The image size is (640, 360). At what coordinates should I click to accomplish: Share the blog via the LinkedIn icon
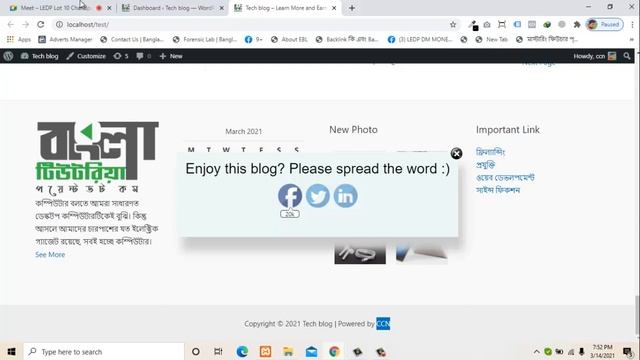point(345,196)
